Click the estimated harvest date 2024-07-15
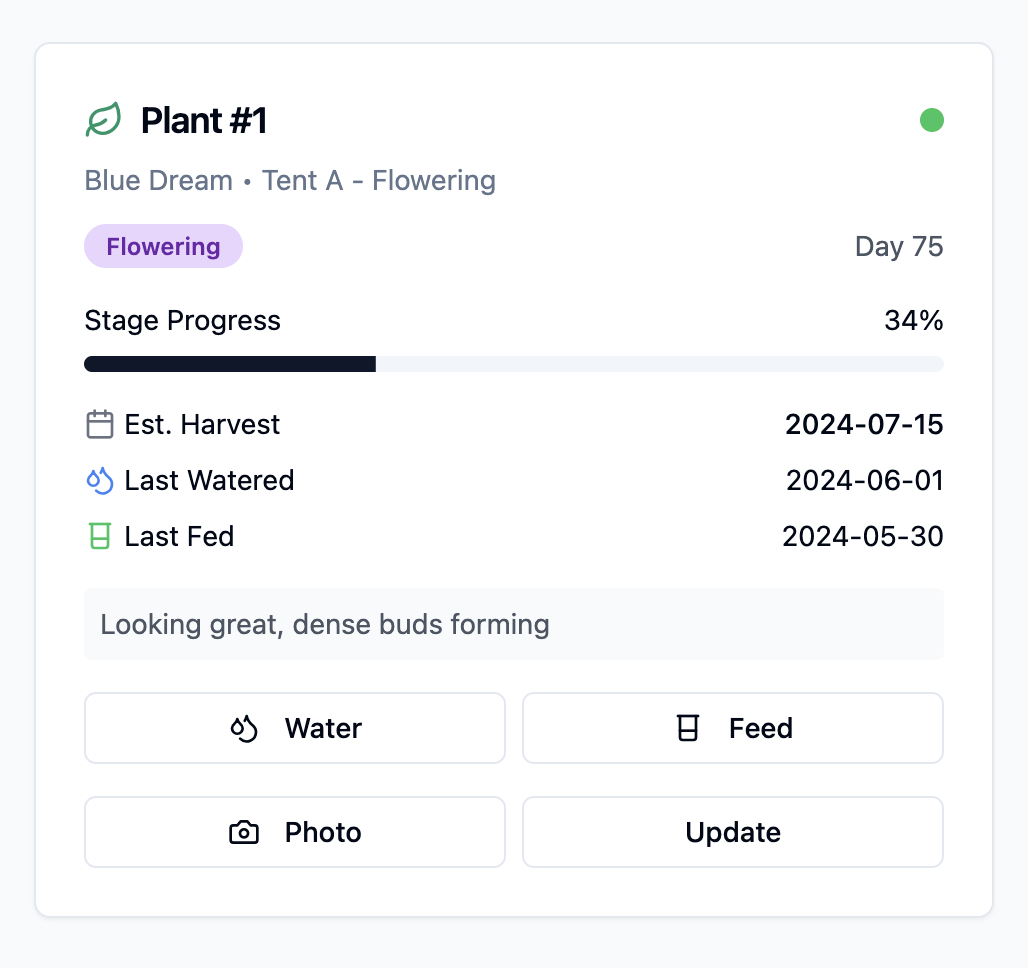The height and width of the screenshot is (968, 1028). pos(864,424)
